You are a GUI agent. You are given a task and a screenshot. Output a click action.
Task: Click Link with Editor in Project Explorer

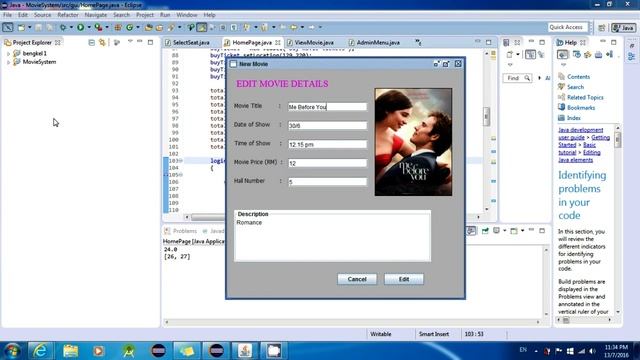coord(102,42)
